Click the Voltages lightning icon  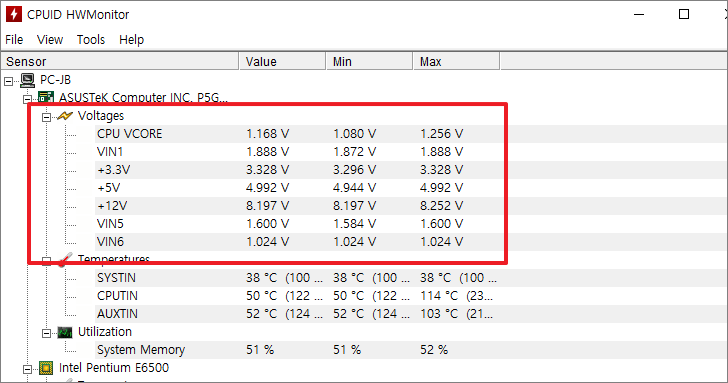[x=65, y=116]
